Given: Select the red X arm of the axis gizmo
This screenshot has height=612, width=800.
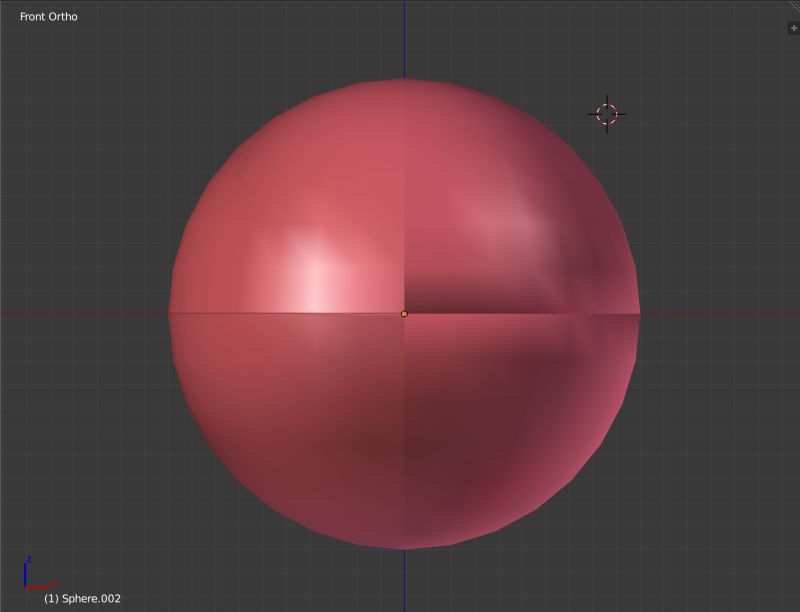Looking at the screenshot, I should tap(37, 587).
